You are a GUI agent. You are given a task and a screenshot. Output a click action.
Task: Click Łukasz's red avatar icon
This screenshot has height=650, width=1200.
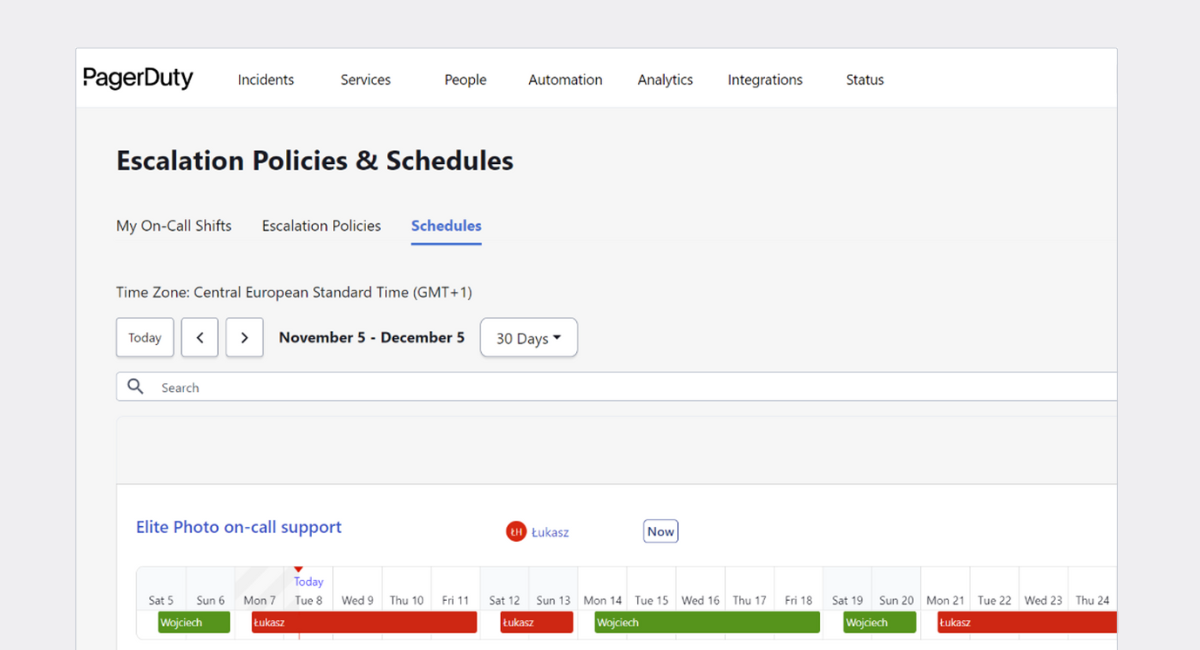tap(516, 532)
